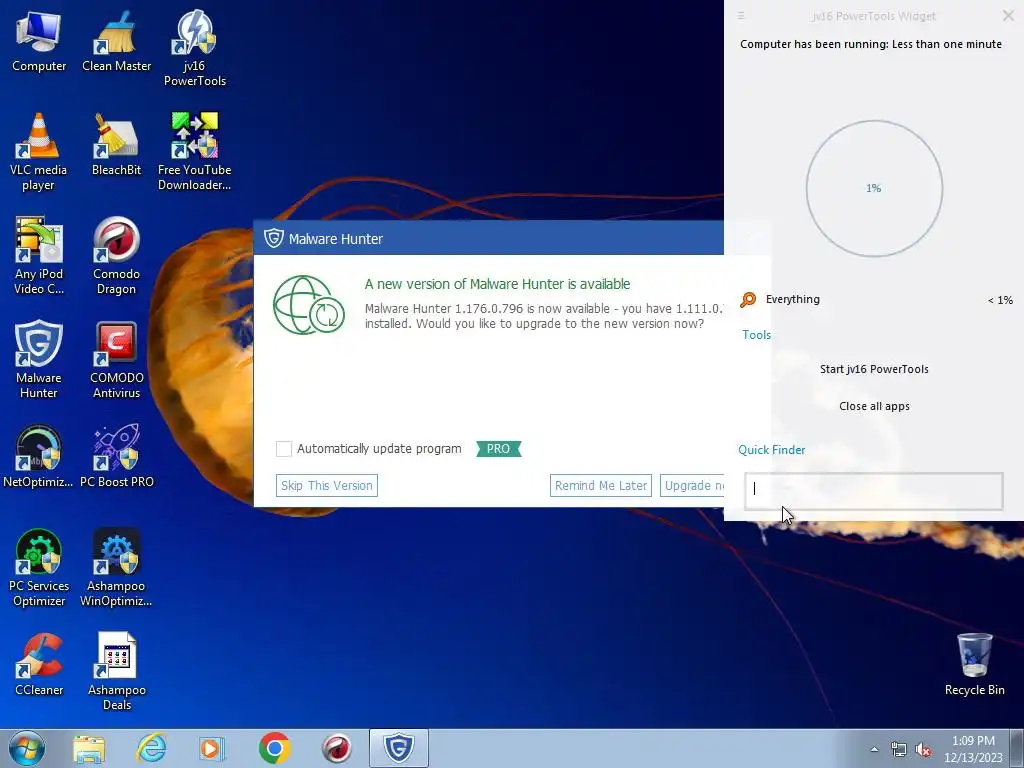
Task: Click the Tools heading in widget
Action: click(756, 335)
